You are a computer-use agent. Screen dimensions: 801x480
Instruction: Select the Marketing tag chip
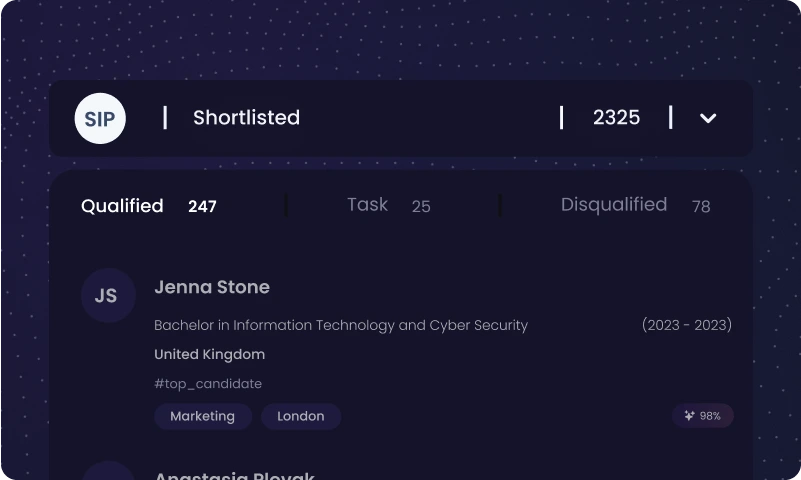[203, 416]
